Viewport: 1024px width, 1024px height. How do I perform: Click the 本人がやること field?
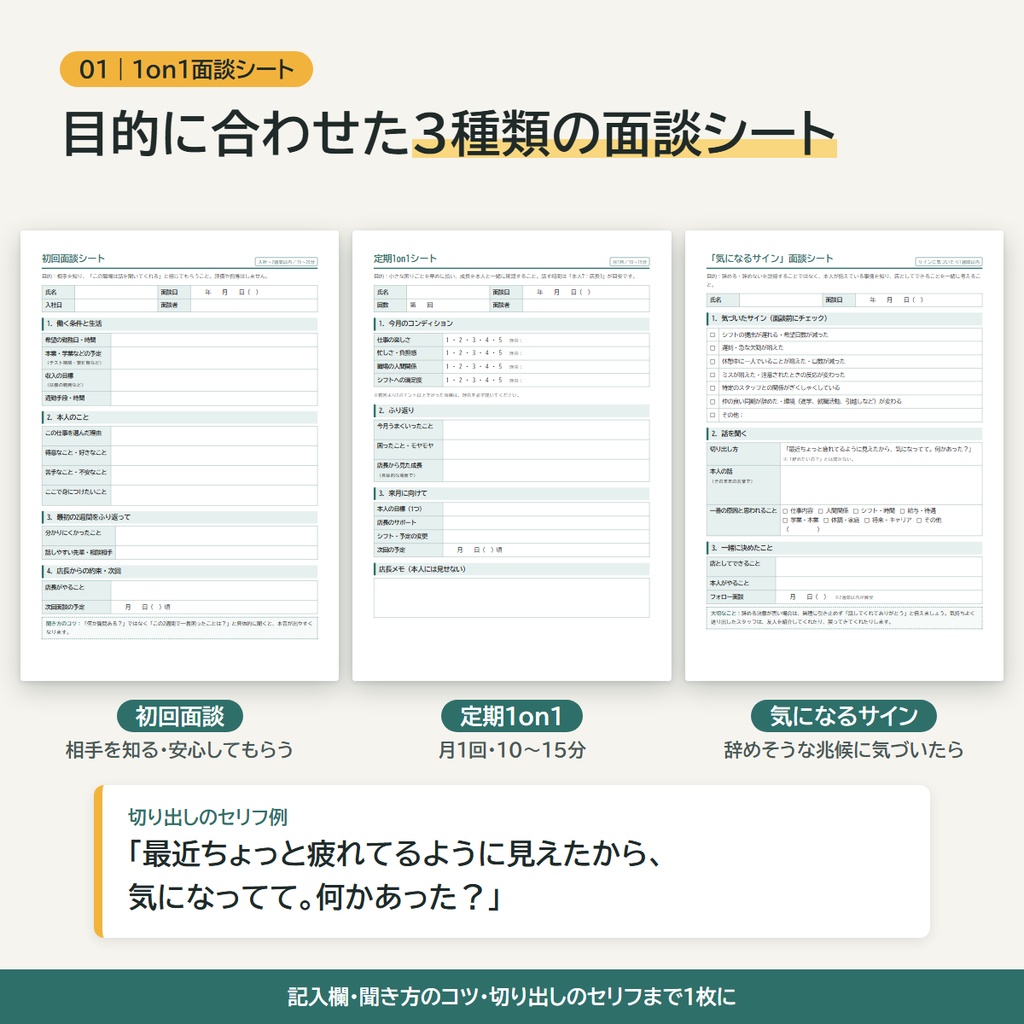(879, 583)
